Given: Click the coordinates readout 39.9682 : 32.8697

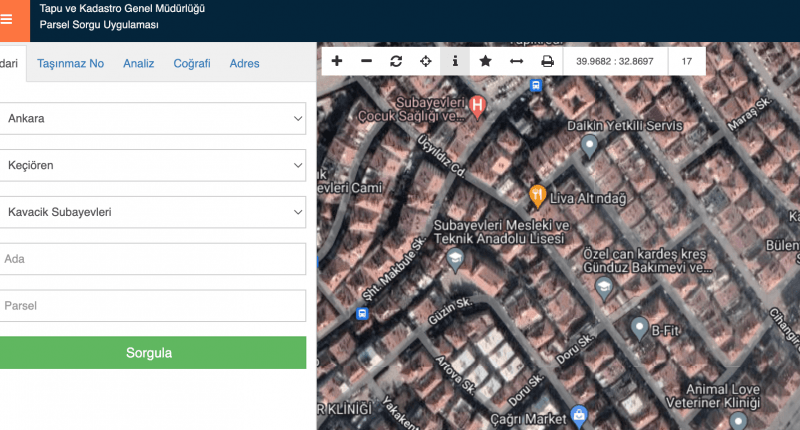Looking at the screenshot, I should point(615,61).
